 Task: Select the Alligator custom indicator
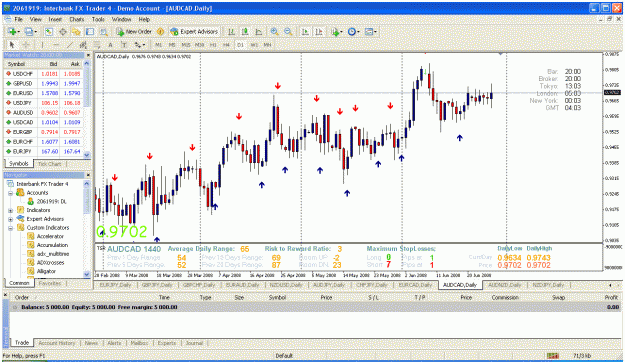click(x=42, y=271)
